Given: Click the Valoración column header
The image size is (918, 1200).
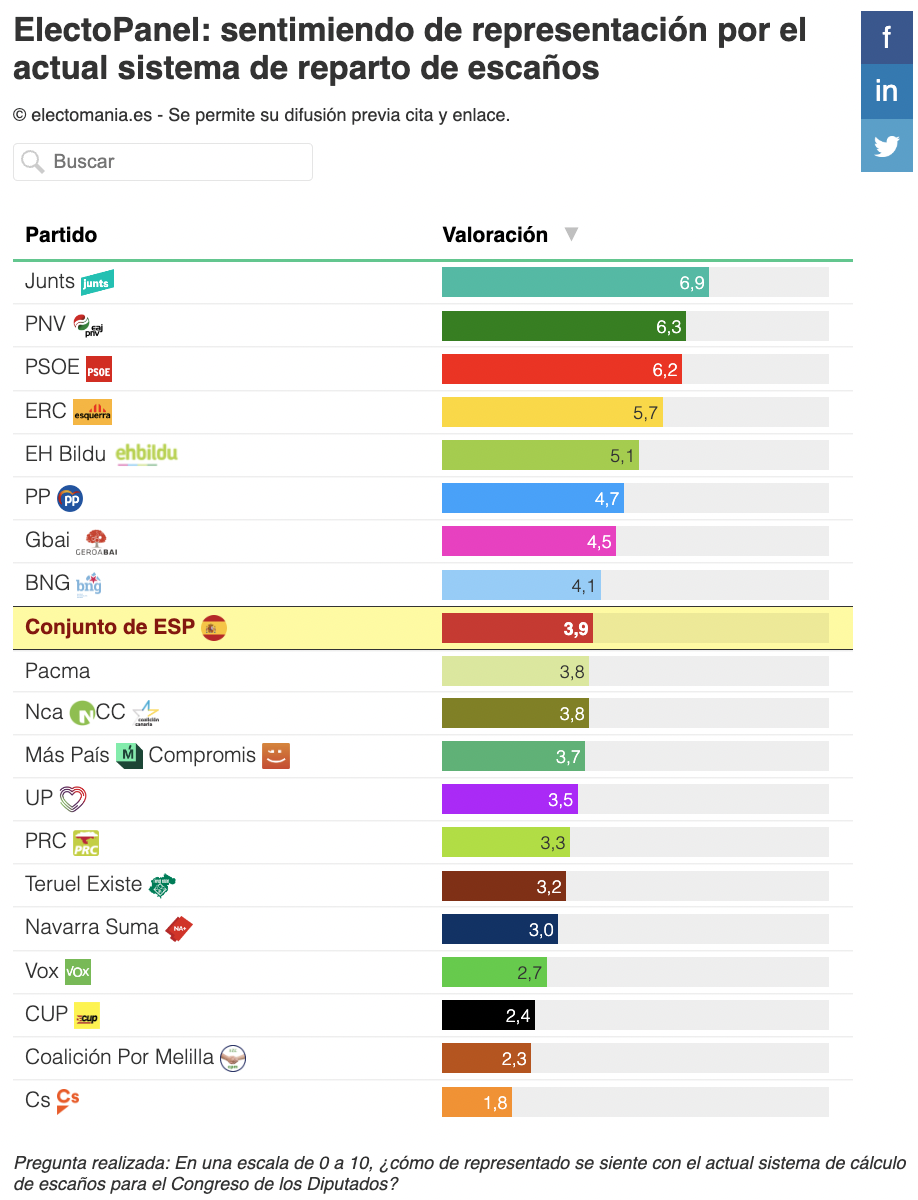Looking at the screenshot, I should pos(495,235).
